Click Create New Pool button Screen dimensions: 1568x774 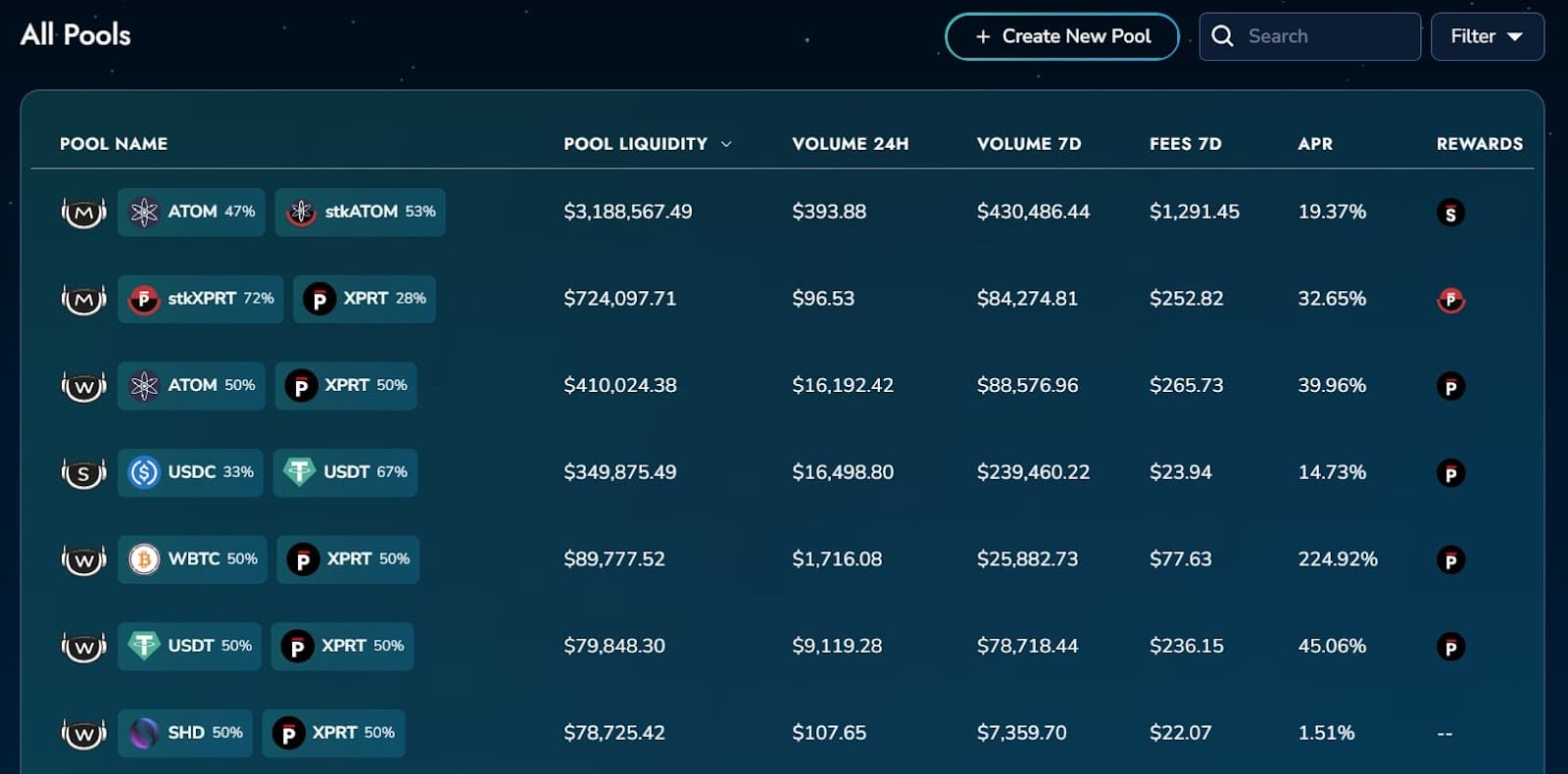(1061, 36)
